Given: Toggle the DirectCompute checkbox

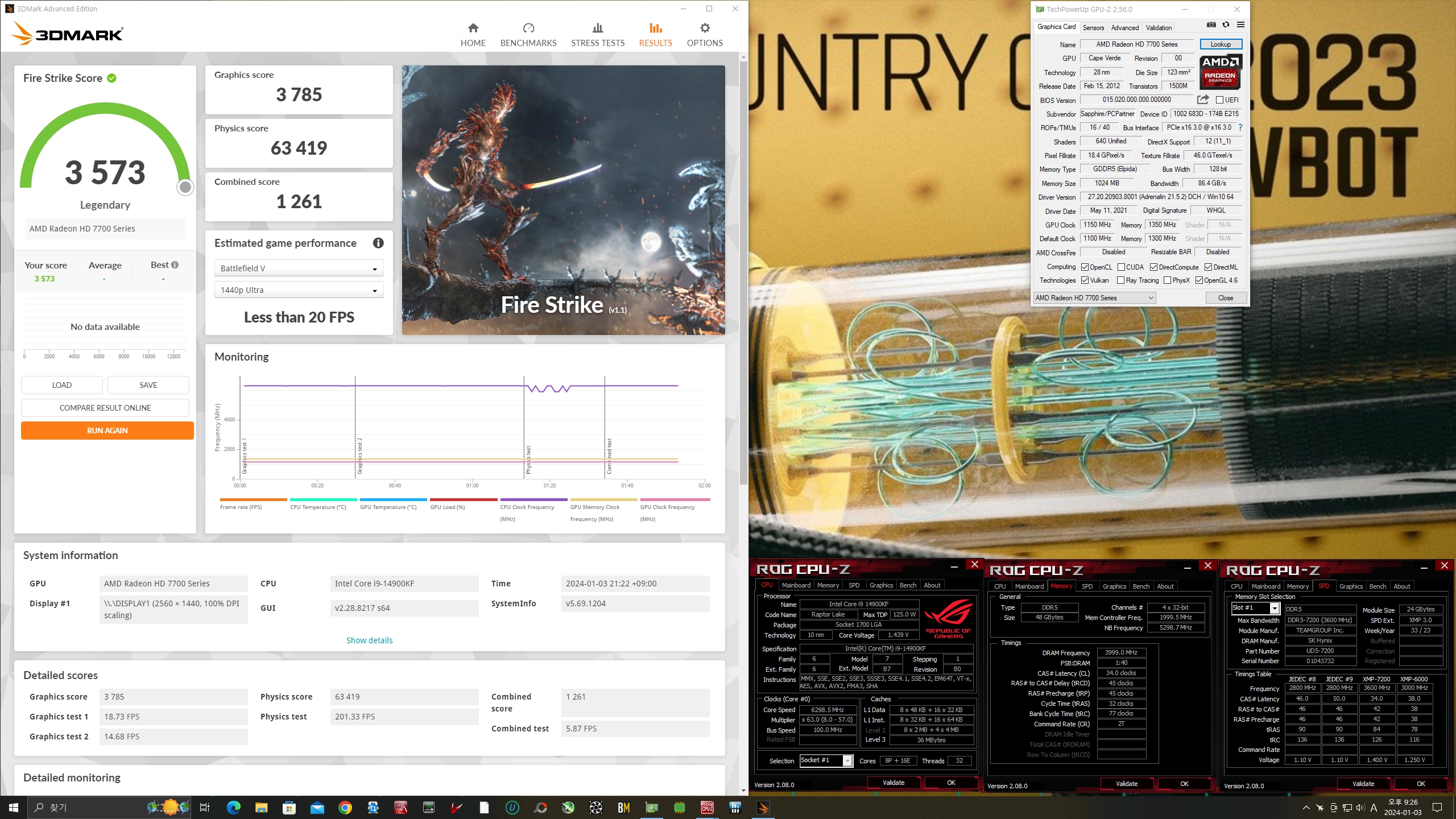Looking at the screenshot, I should [1153, 267].
